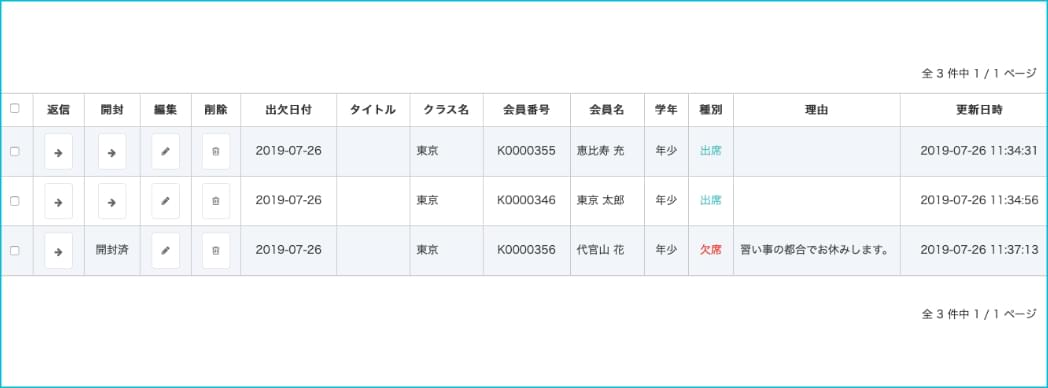This screenshot has width=1048, height=388.
Task: Click the 更新日時 column header
Action: click(x=978, y=110)
